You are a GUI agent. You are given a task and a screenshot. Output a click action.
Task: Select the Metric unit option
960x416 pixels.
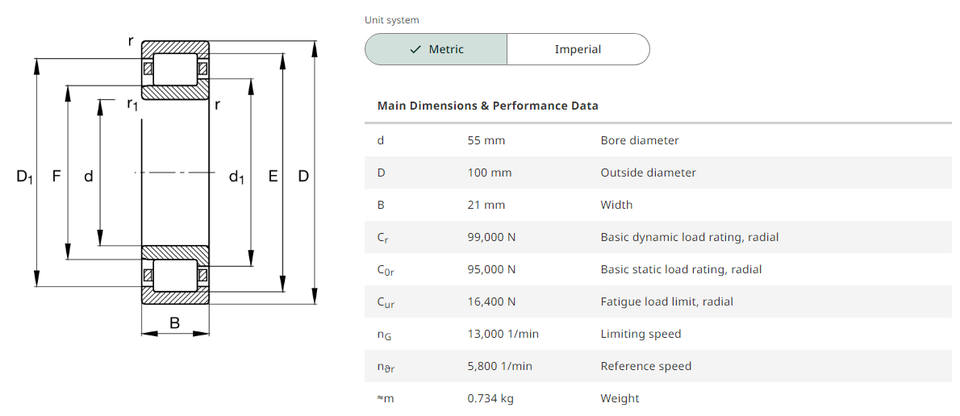coord(436,49)
